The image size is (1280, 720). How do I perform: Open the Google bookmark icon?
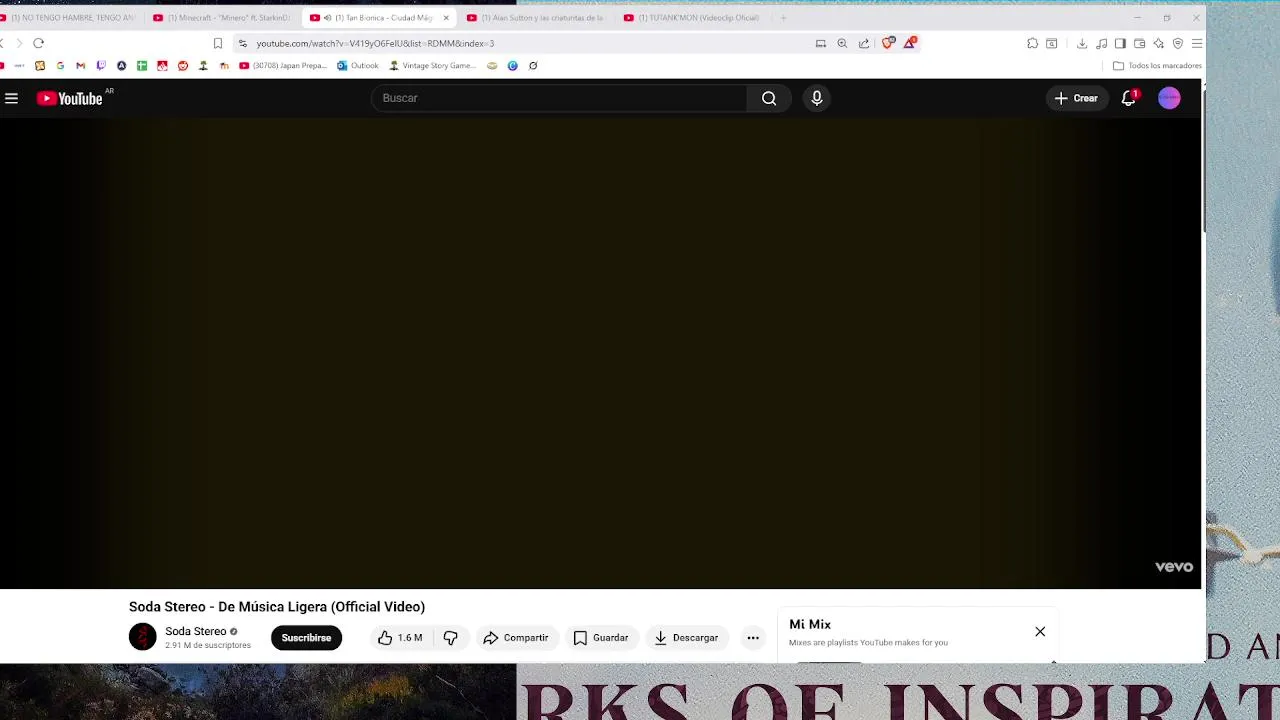(60, 66)
